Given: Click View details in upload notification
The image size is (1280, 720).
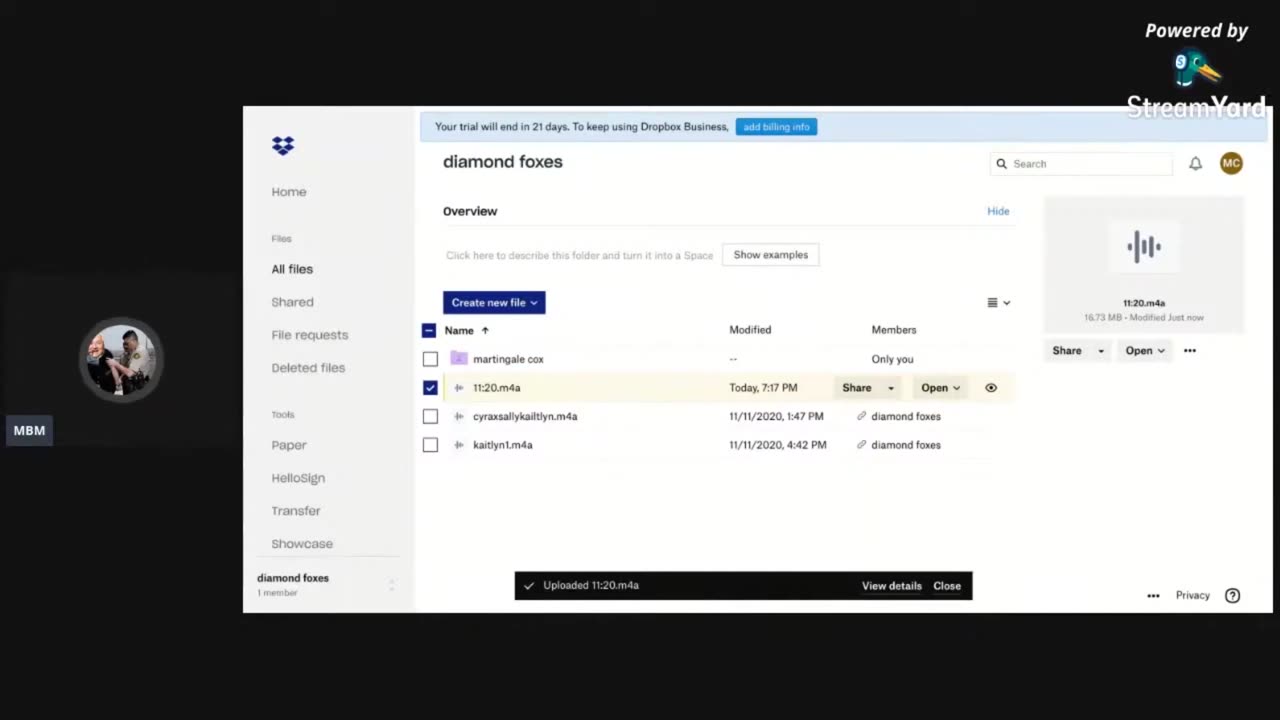Looking at the screenshot, I should 892,586.
